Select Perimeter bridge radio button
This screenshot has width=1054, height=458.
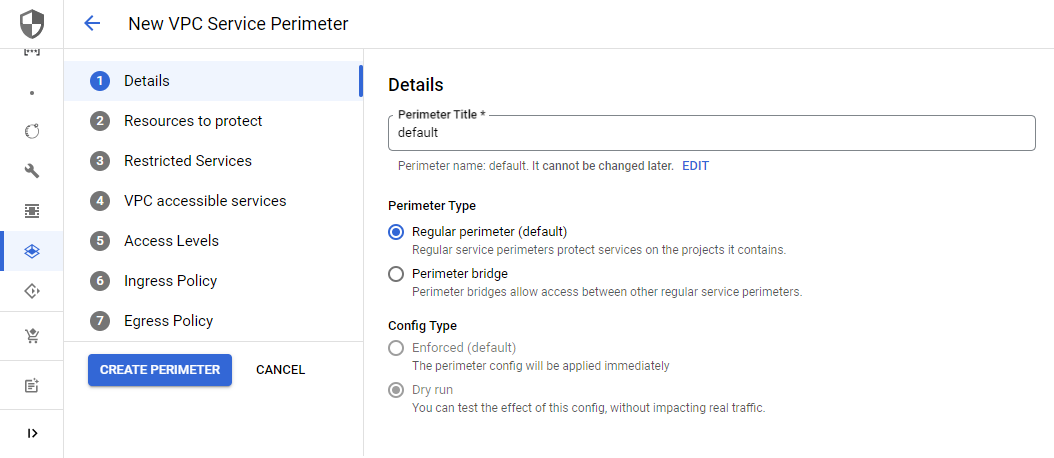[x=396, y=274]
